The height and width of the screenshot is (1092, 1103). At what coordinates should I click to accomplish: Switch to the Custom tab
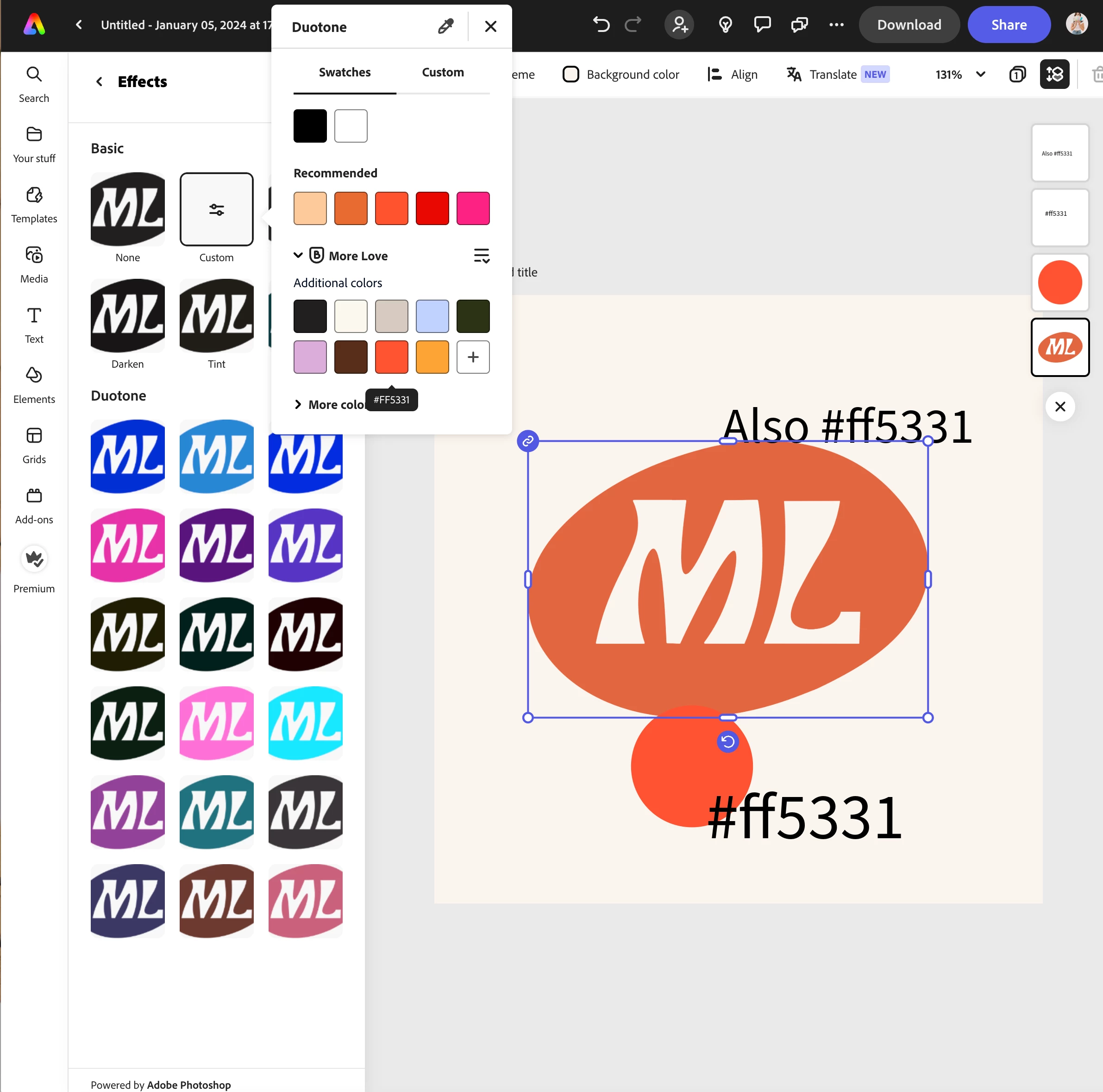(x=443, y=73)
